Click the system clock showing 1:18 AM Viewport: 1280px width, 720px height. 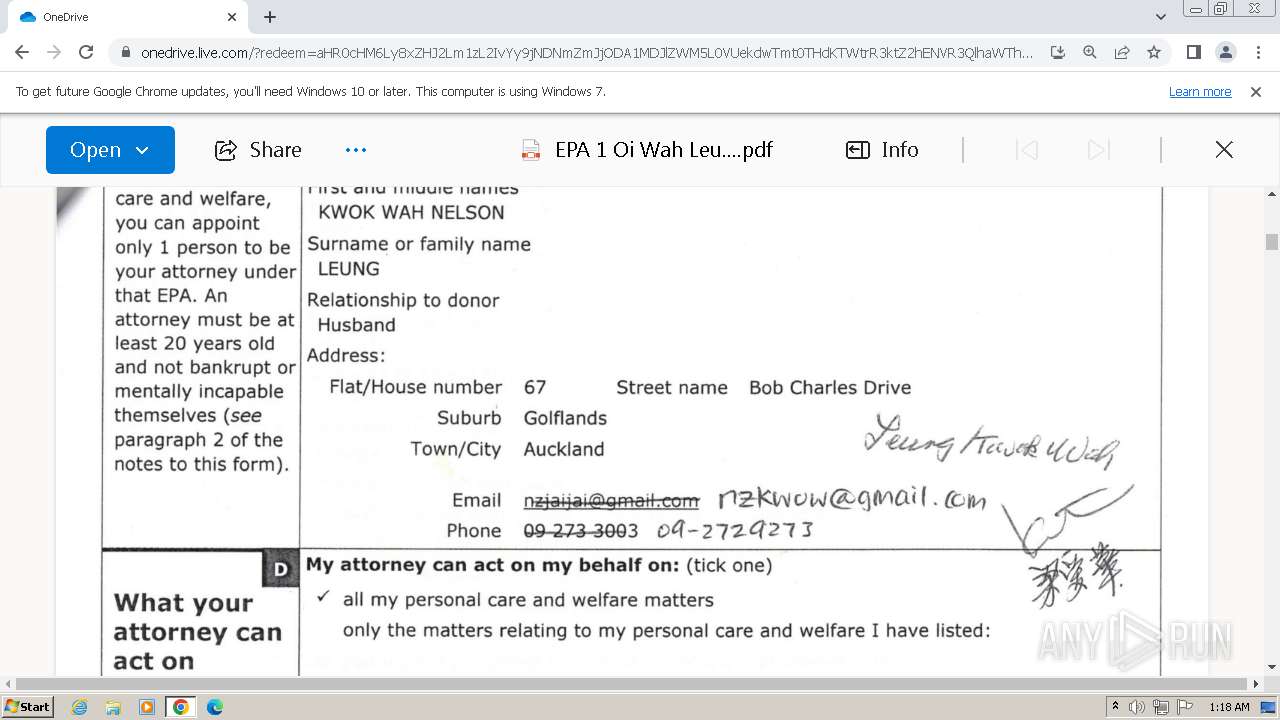click(x=1229, y=707)
